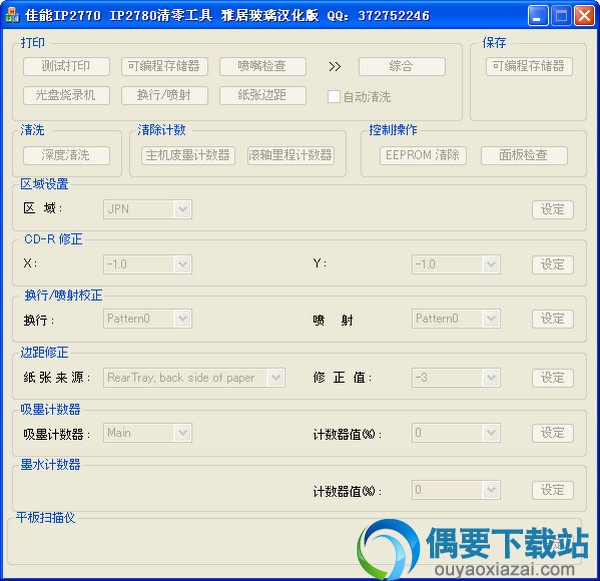Open the 换行 Pattern0 dropdown
Viewport: 600px width, 581px height.
tap(147, 319)
